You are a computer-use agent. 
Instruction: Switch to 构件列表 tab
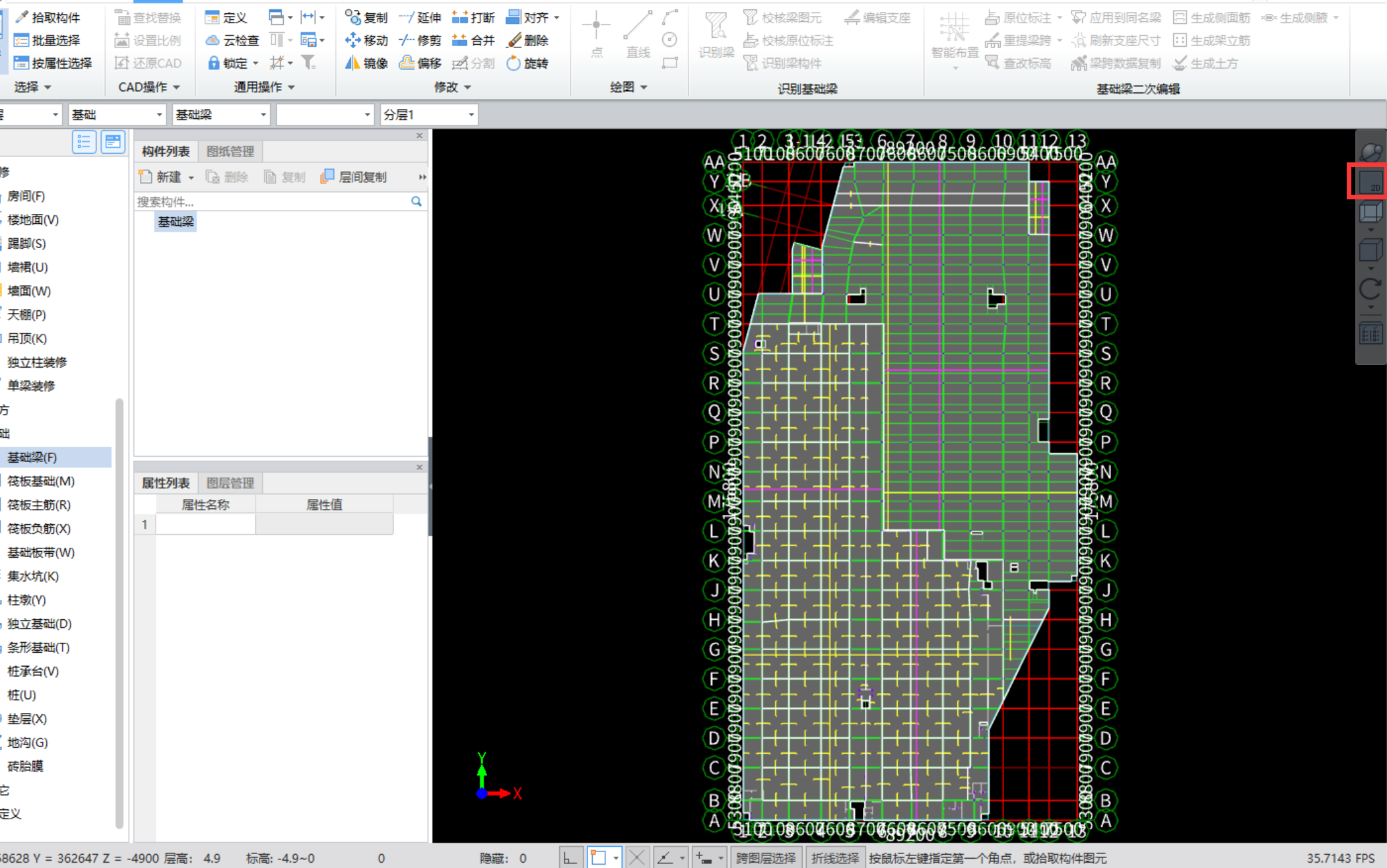tap(165, 151)
